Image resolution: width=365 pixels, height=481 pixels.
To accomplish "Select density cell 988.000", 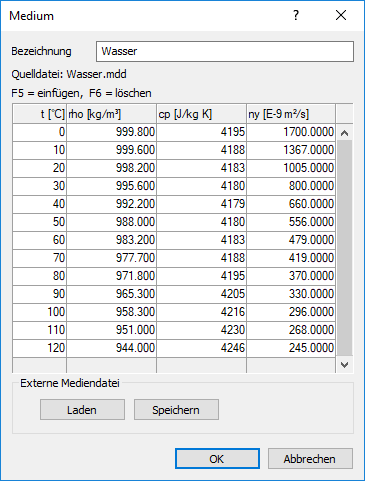I will click(x=112, y=222).
